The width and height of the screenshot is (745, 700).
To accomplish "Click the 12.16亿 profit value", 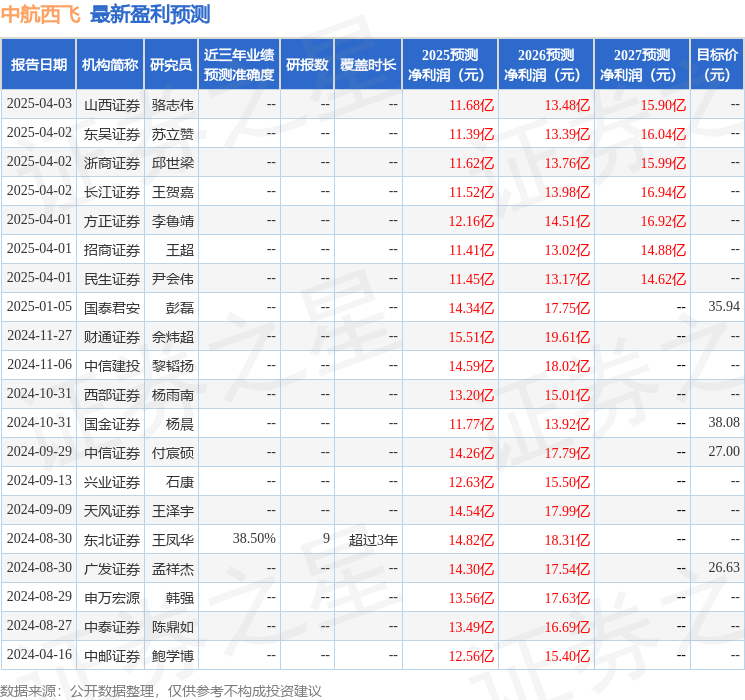I will (471, 221).
